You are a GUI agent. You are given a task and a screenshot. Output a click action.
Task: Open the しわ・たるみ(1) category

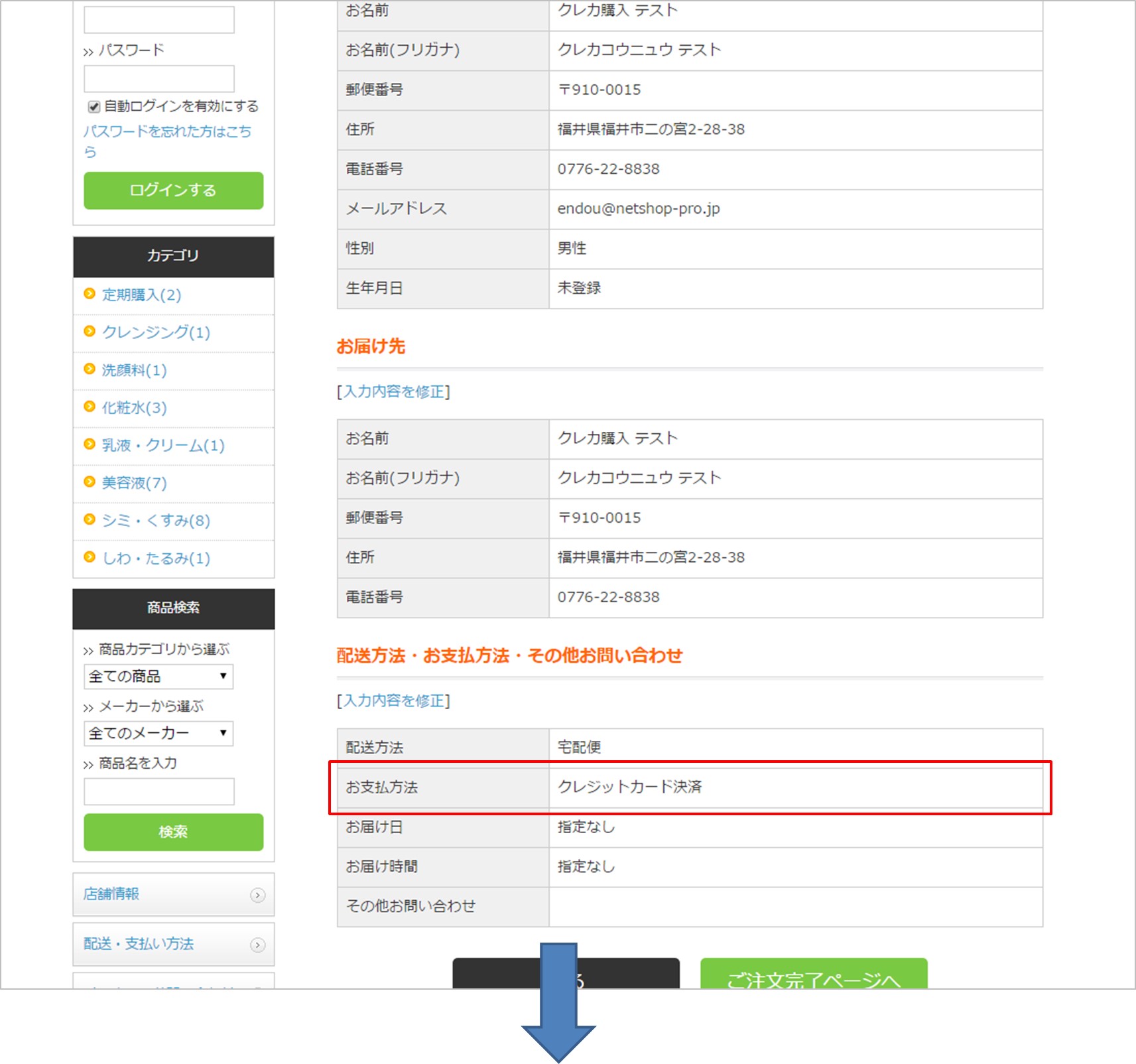click(x=156, y=559)
